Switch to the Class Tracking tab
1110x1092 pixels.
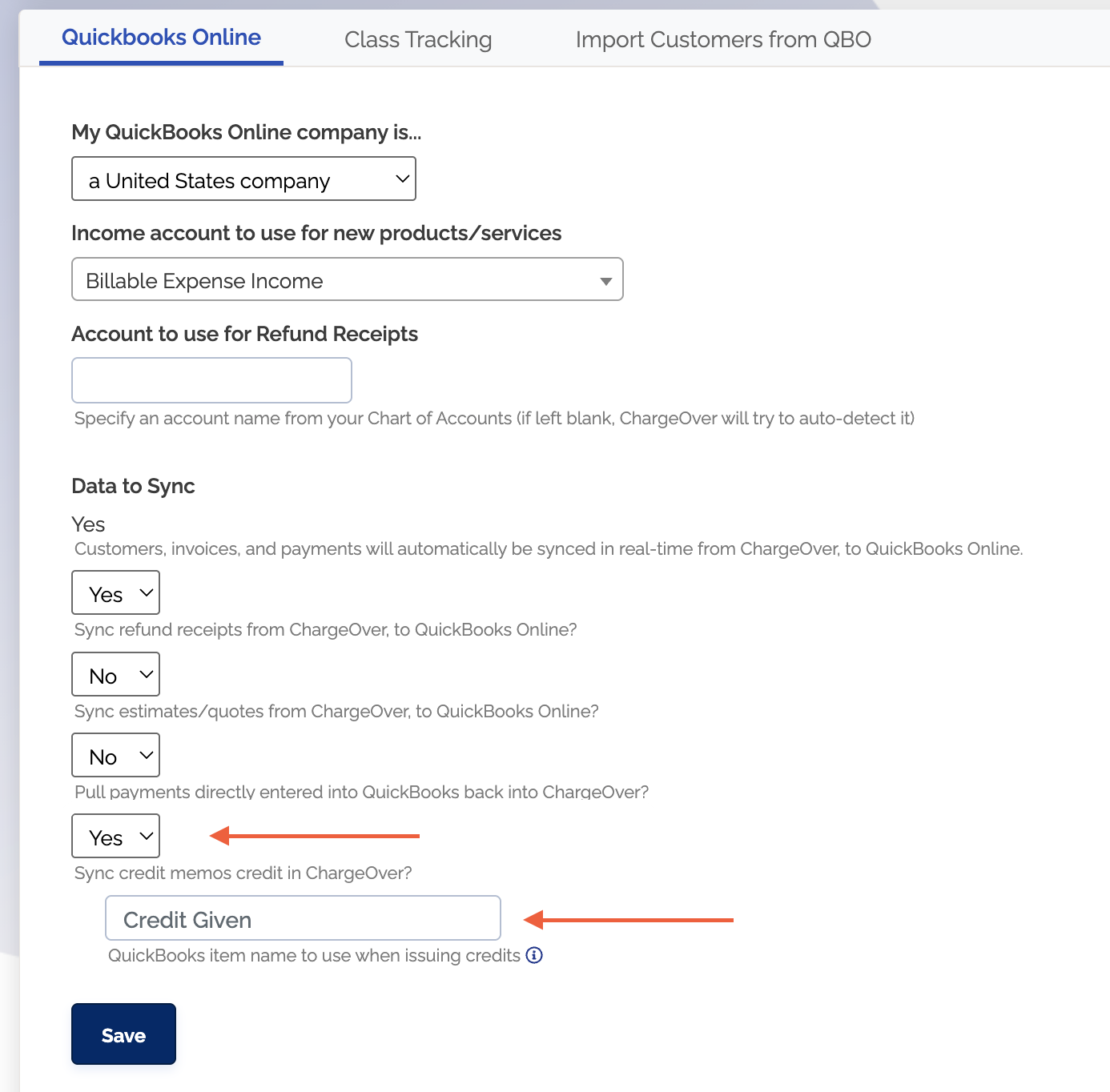(x=418, y=39)
